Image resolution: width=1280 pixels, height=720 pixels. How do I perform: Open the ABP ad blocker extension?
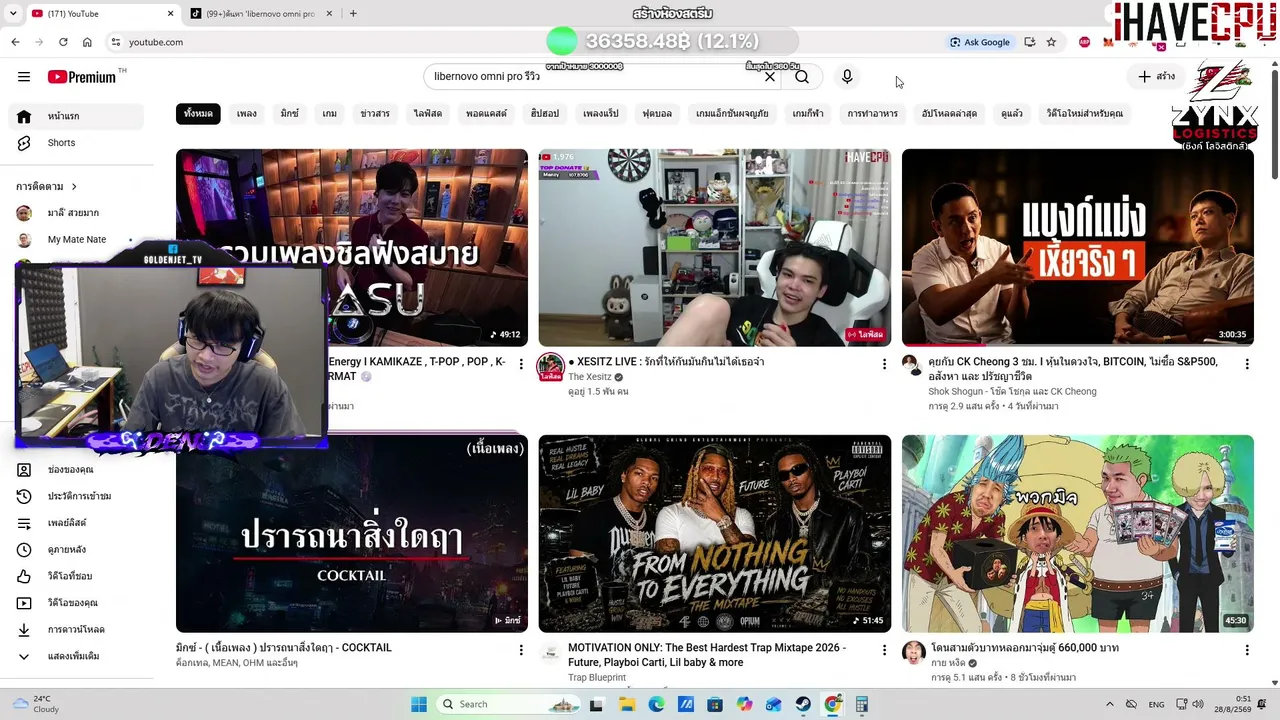coord(1085,42)
